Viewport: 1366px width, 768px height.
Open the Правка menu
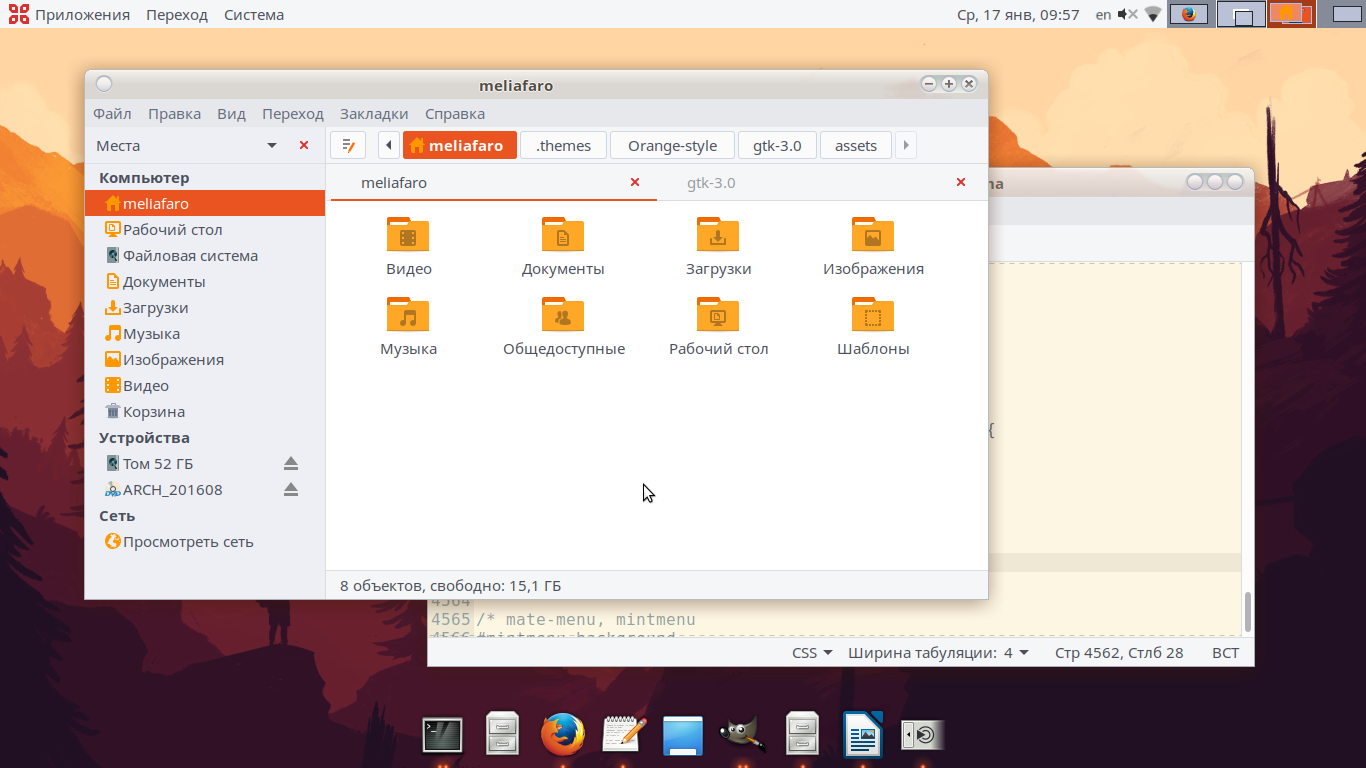174,114
